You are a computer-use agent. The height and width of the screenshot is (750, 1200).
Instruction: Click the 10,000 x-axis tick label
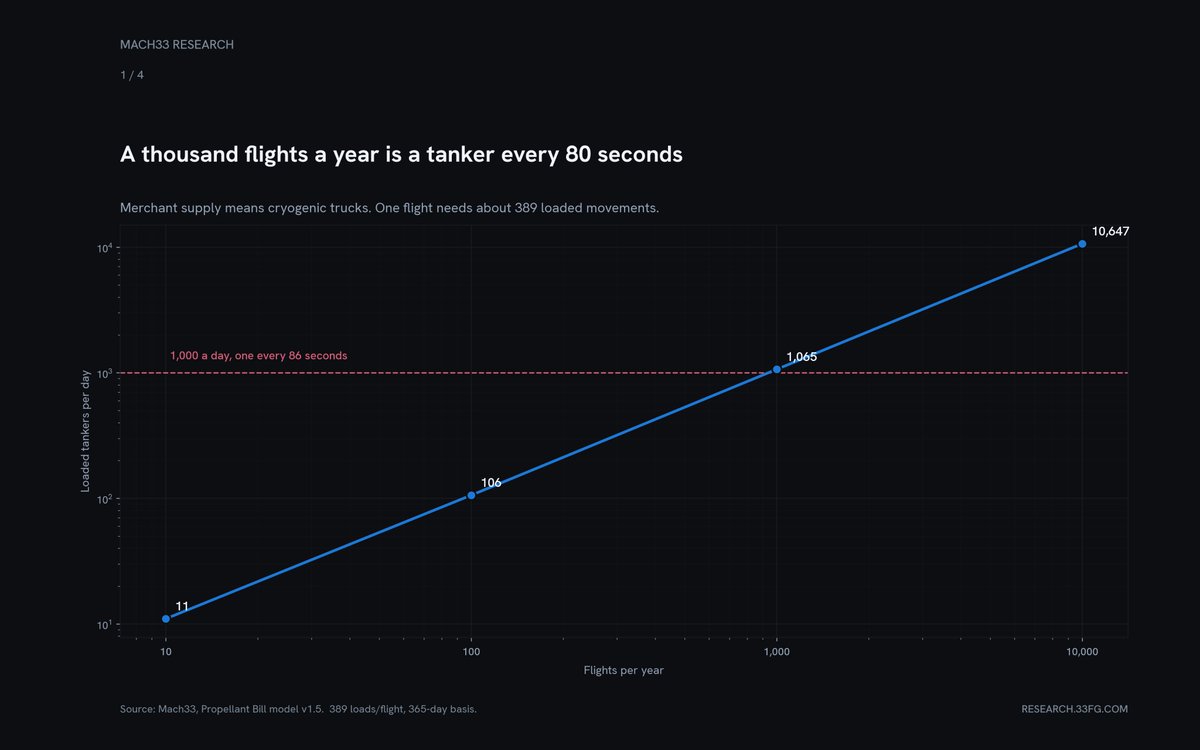point(1083,651)
